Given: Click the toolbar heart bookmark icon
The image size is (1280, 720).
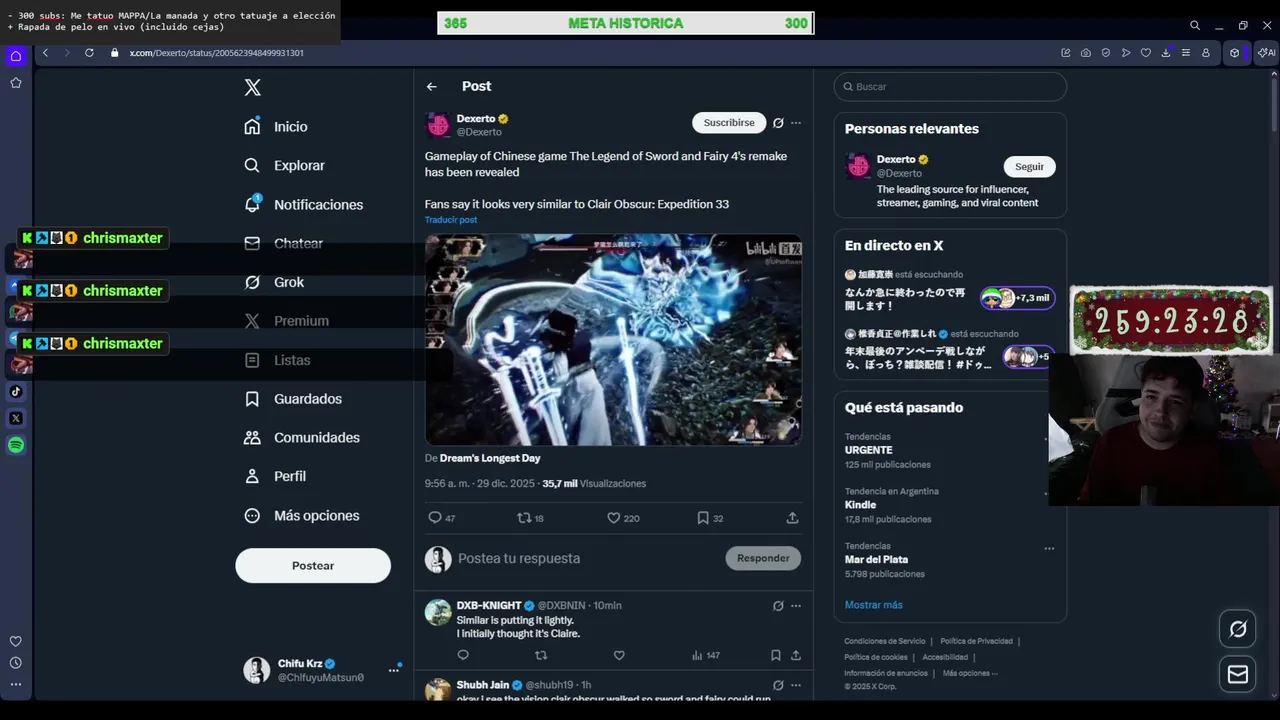Looking at the screenshot, I should (1146, 53).
